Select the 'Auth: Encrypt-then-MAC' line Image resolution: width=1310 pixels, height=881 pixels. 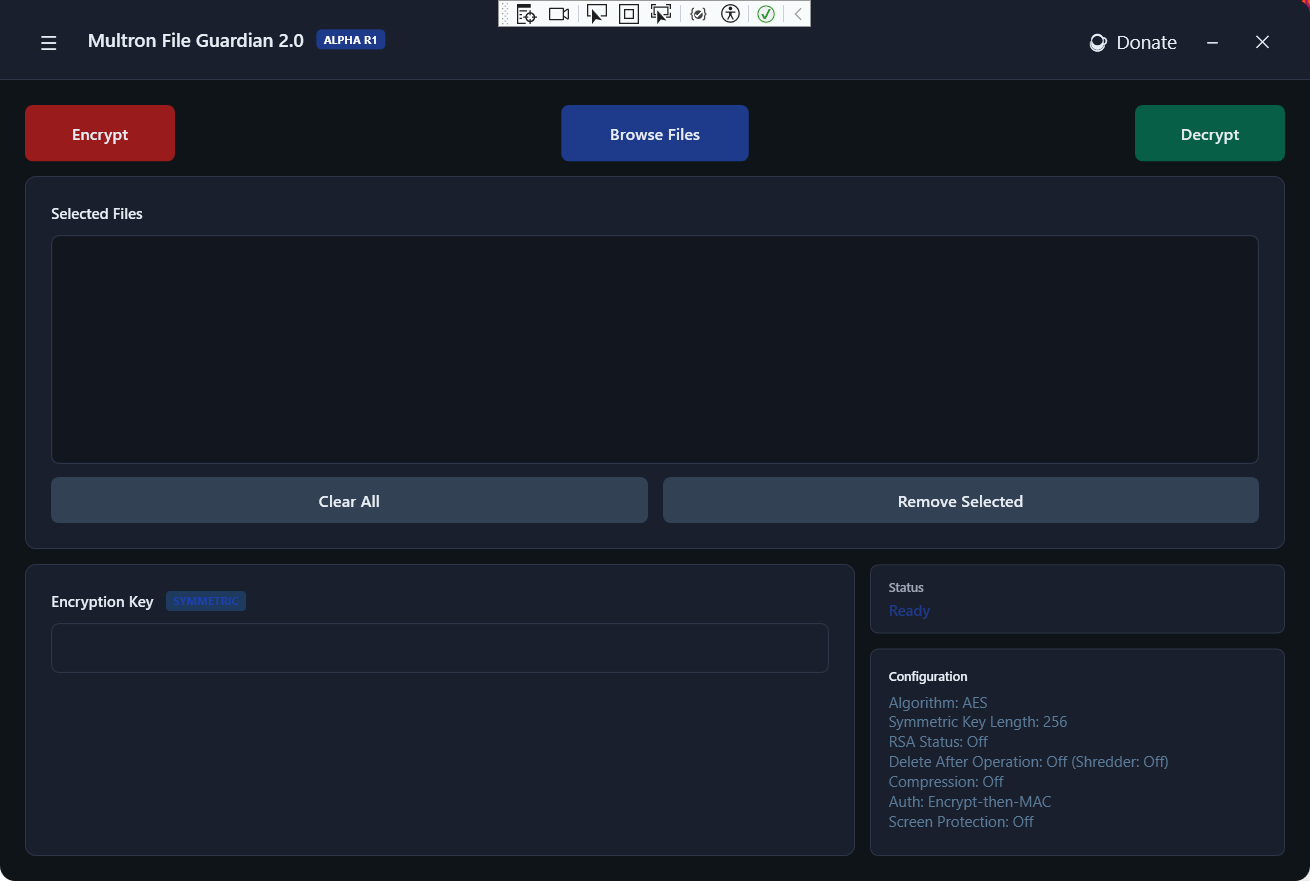pyautogui.click(x=970, y=802)
